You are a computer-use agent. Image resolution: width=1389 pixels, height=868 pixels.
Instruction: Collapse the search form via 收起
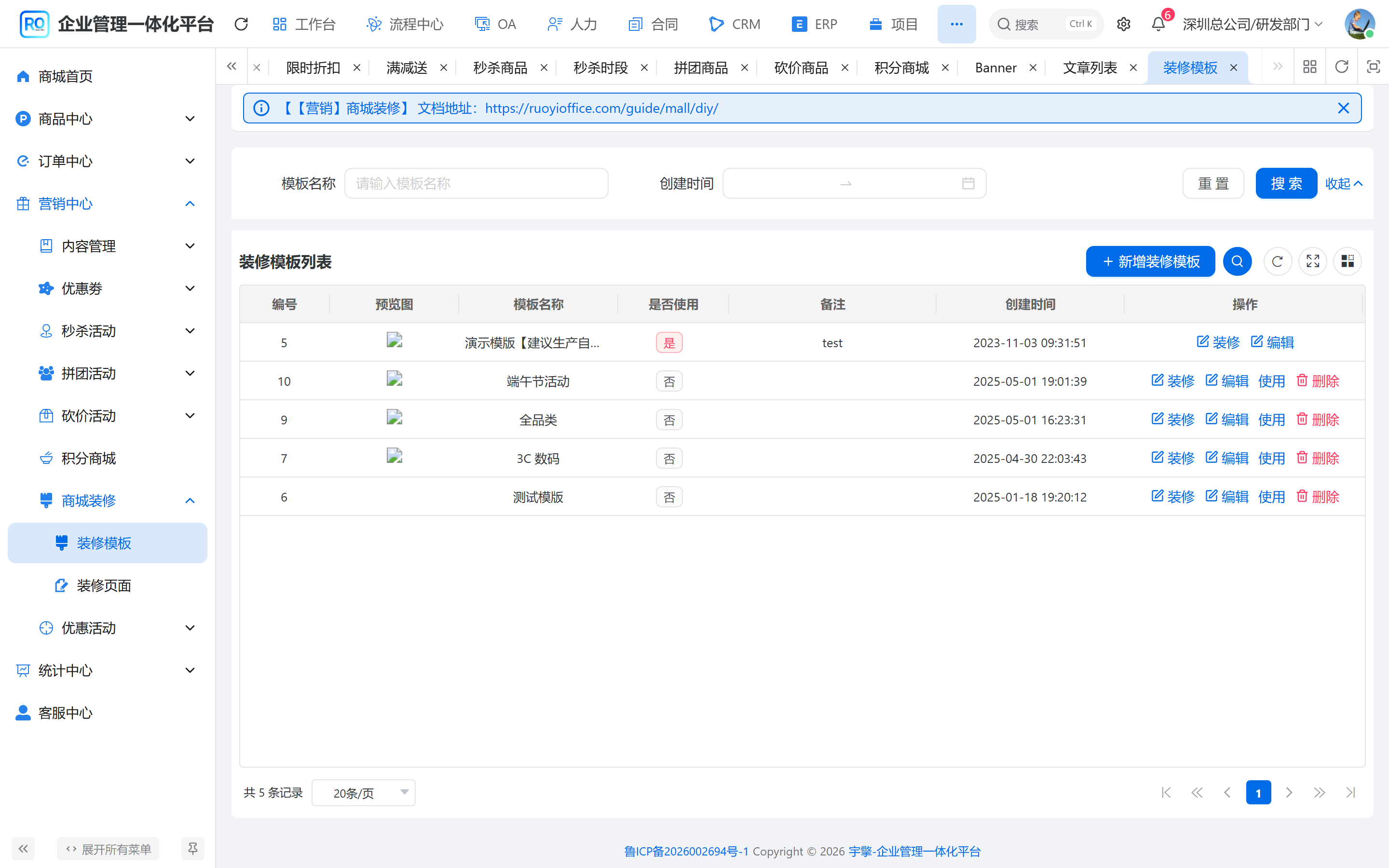coord(1344,184)
